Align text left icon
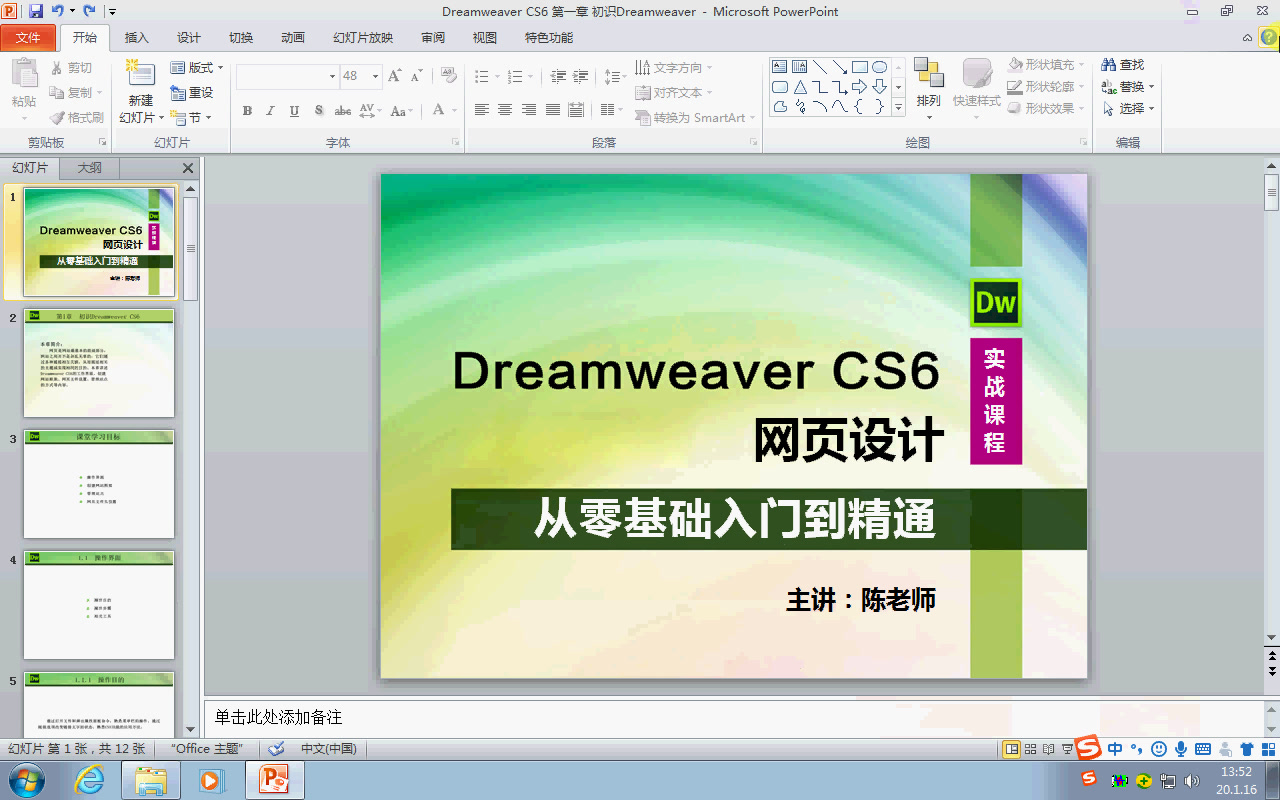The width and height of the screenshot is (1280, 800). 482,110
